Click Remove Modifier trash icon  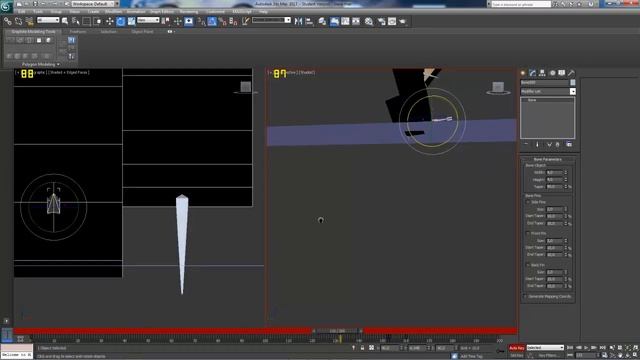pos(558,144)
